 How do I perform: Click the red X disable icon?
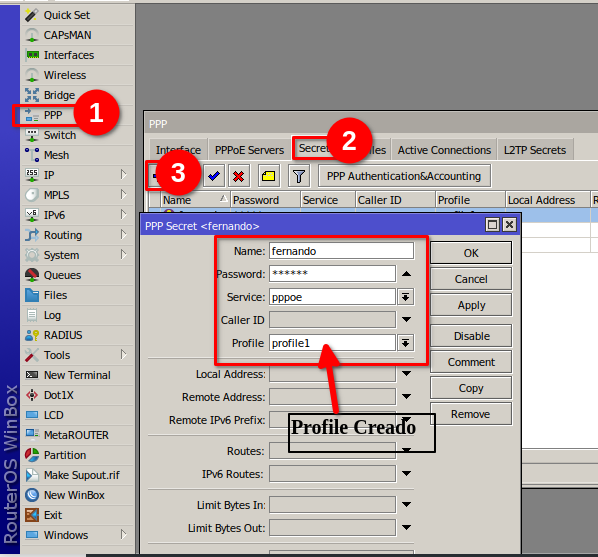click(239, 176)
